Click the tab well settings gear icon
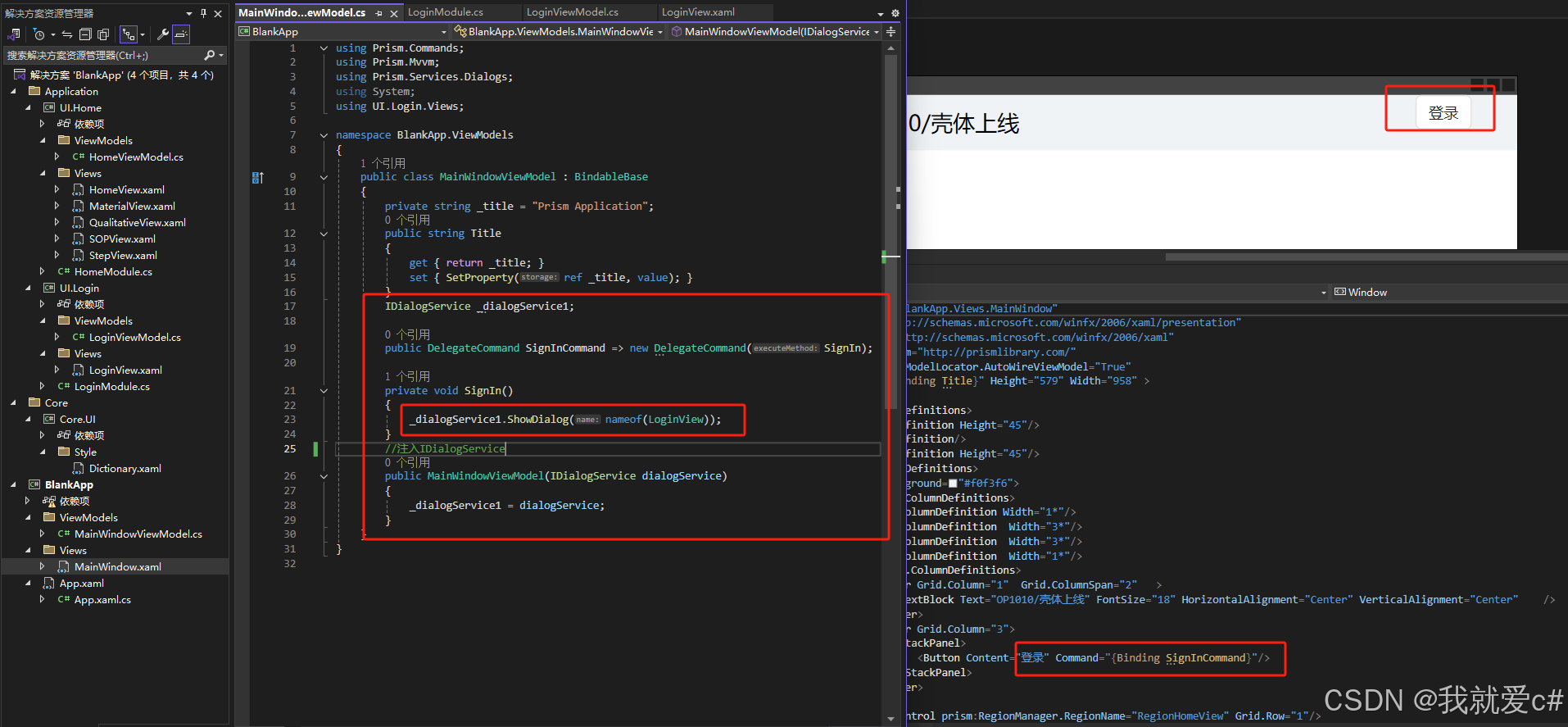The width and height of the screenshot is (1568, 727). click(895, 13)
